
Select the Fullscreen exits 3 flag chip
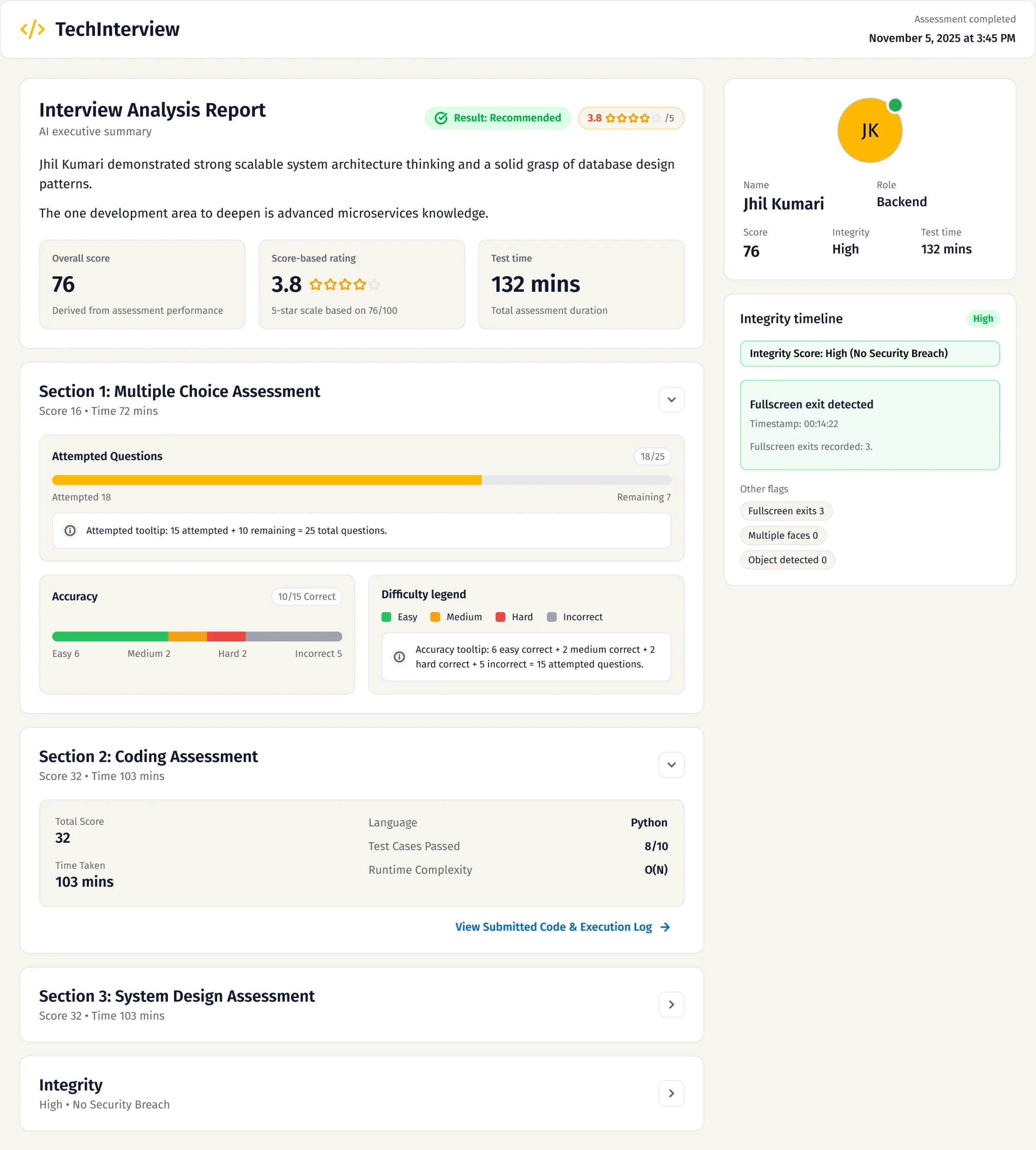(x=786, y=511)
